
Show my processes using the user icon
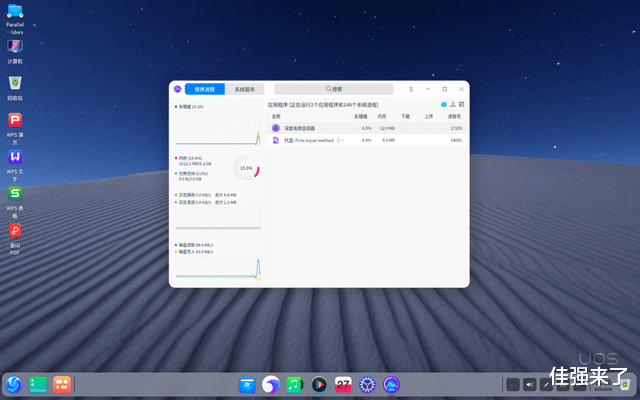pos(453,104)
